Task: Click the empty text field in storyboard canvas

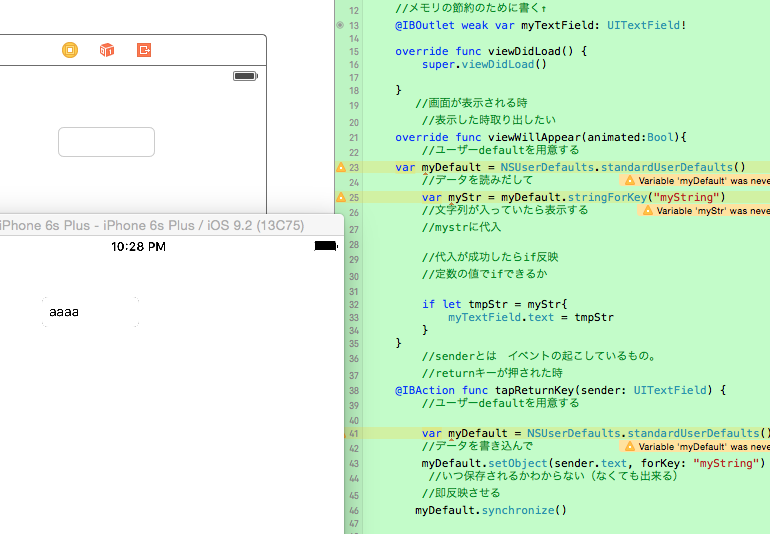Action: (x=107, y=142)
